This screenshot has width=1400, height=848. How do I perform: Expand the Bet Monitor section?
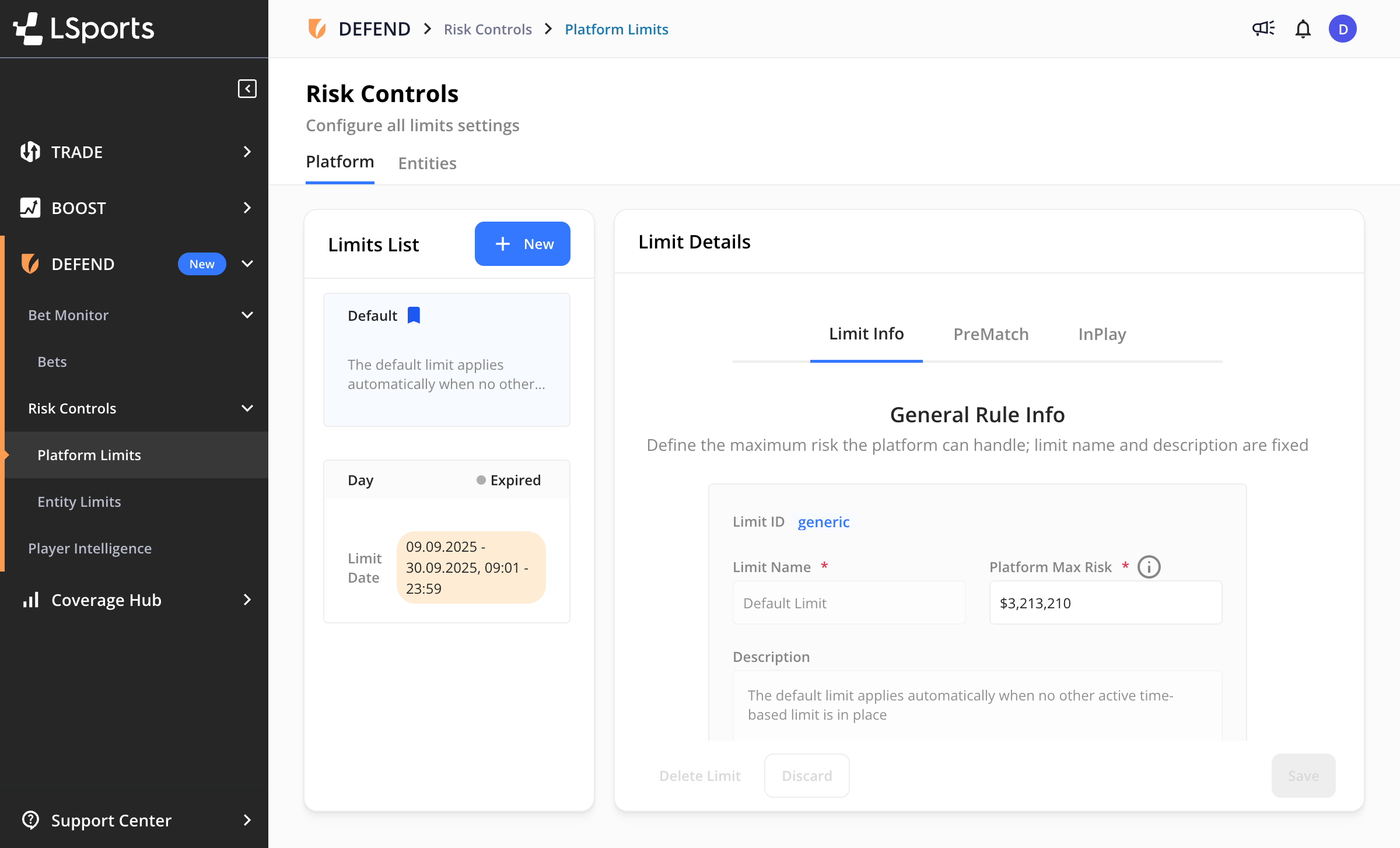pyautogui.click(x=247, y=315)
